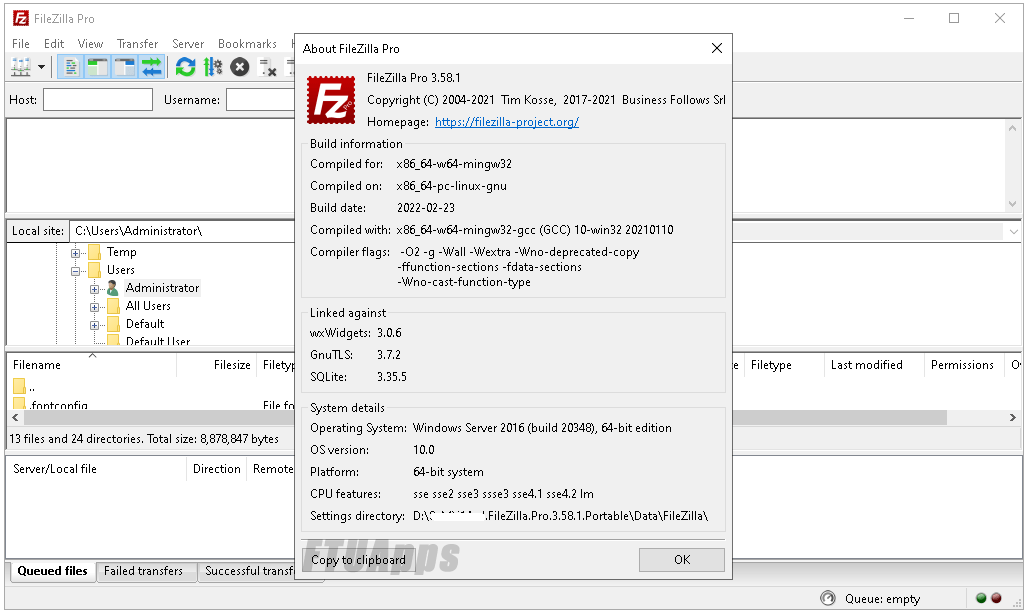Cancel the current operation icon
Image resolution: width=1025 pixels, height=611 pixels.
pos(240,67)
